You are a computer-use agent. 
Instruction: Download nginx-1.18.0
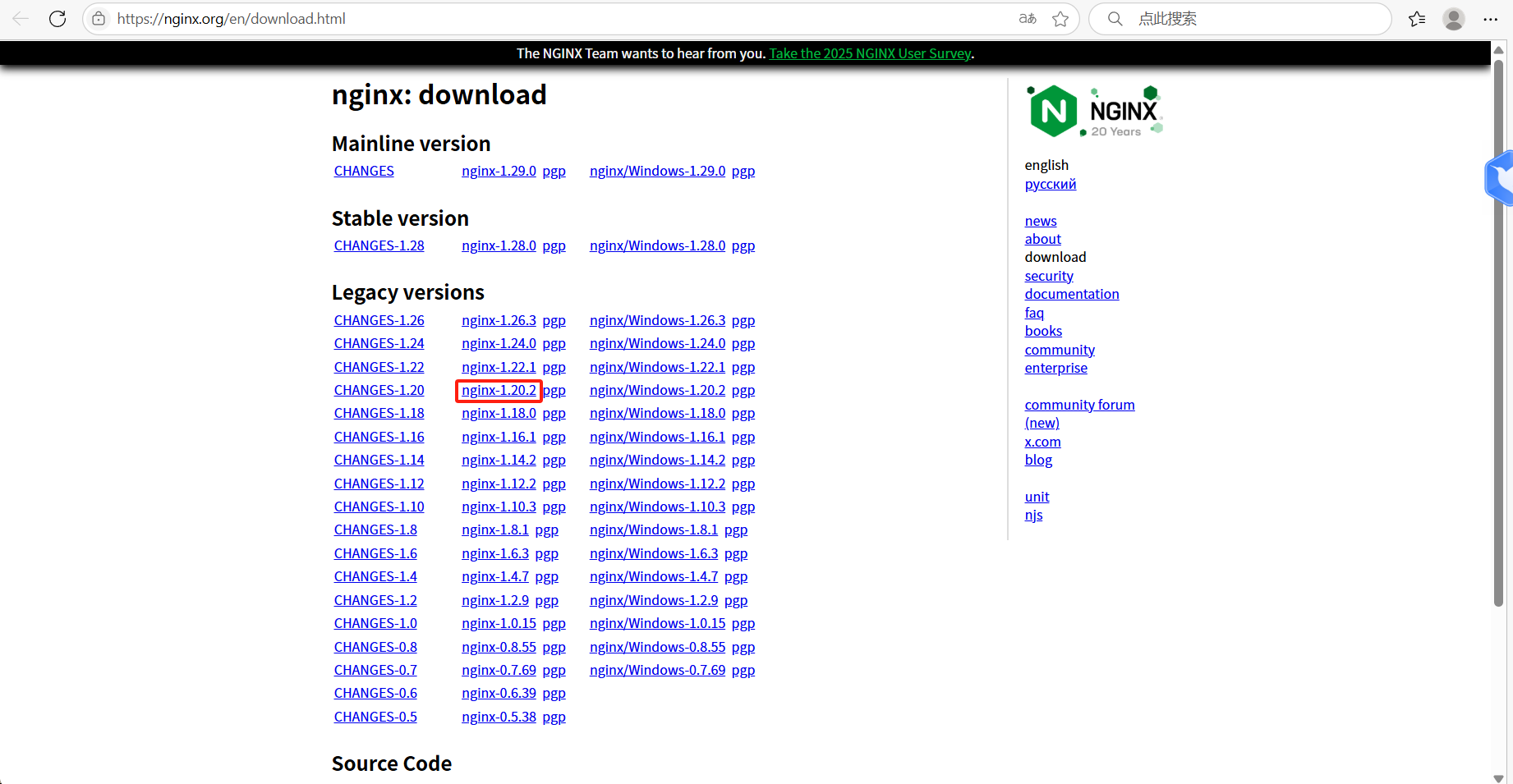click(499, 413)
